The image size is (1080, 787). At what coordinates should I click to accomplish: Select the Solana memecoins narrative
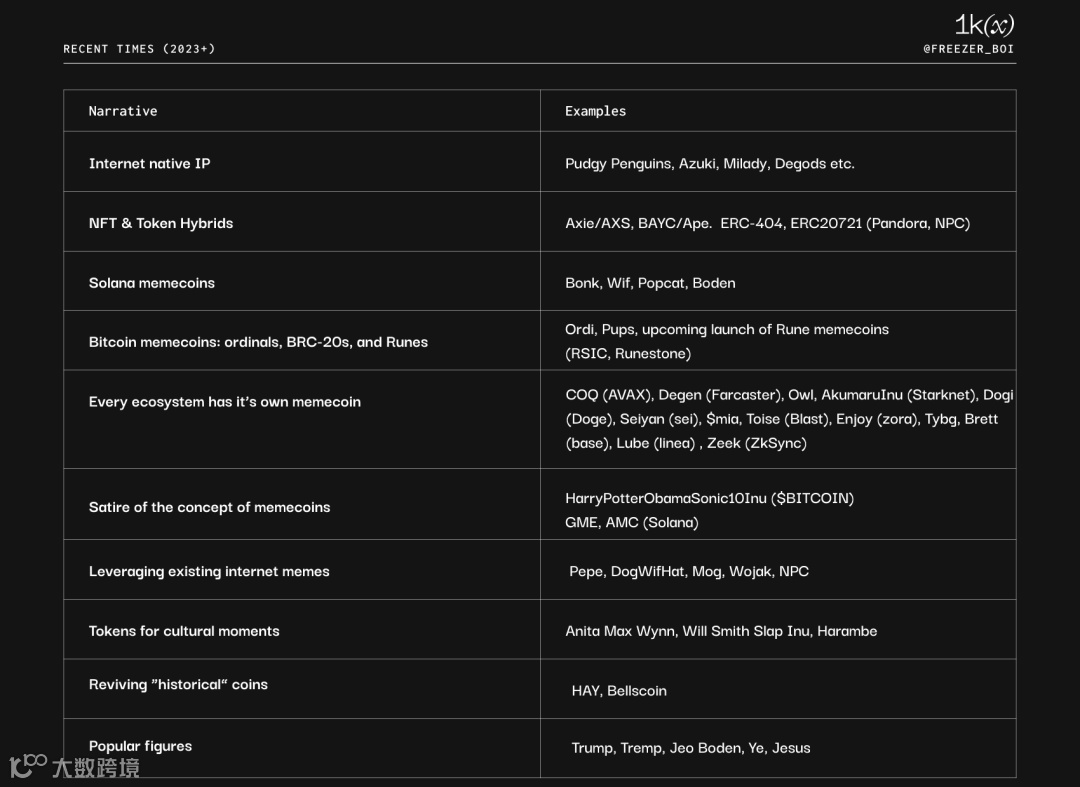click(152, 283)
